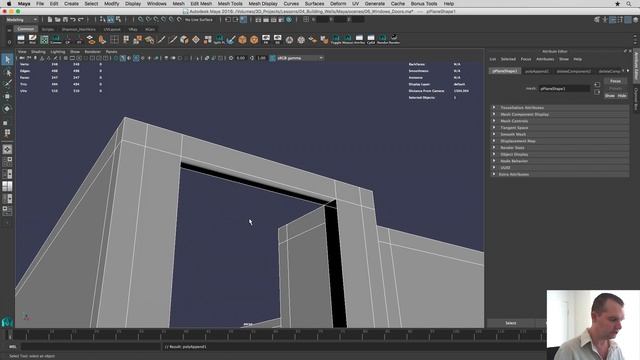Open the Mesh Display menu
The height and width of the screenshot is (360, 640).
click(263, 4)
